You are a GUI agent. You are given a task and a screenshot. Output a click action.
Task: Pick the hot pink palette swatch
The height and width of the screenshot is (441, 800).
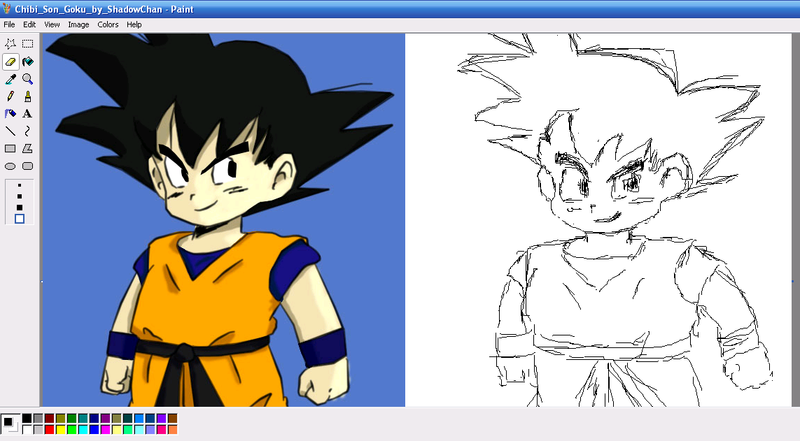click(161, 429)
